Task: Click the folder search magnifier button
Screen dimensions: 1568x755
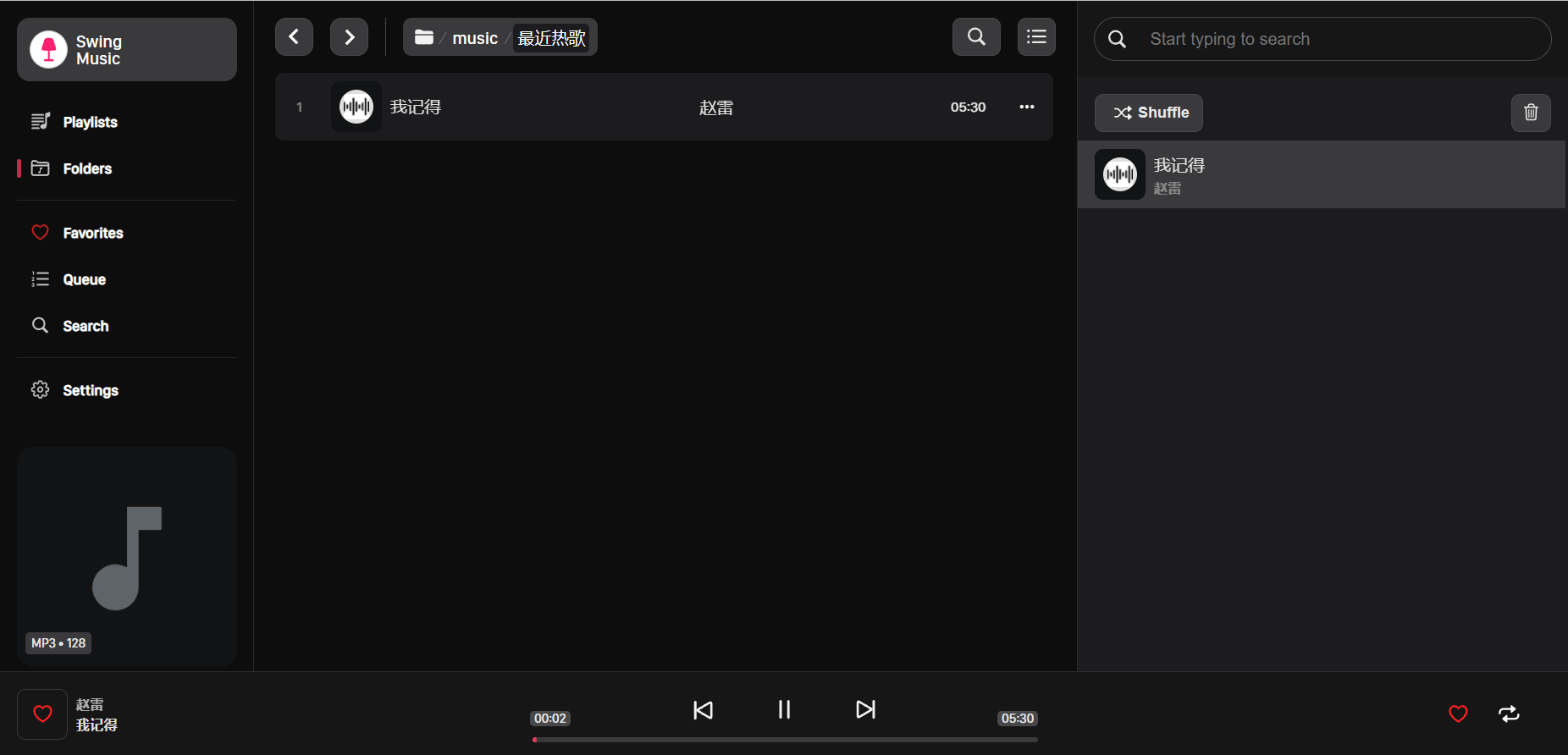Action: point(976,37)
